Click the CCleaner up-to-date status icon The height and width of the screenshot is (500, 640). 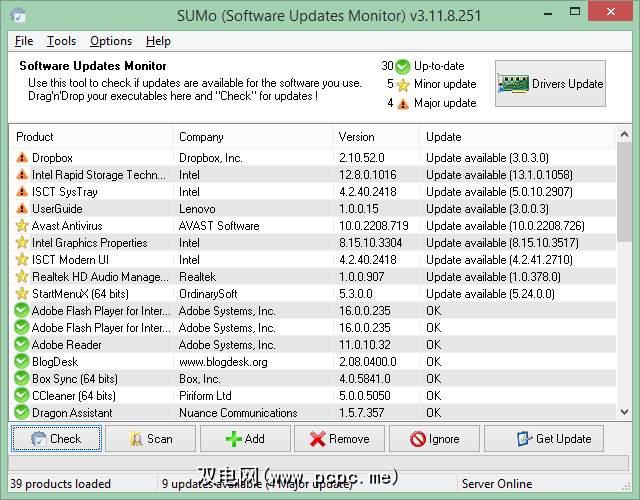pos(22,396)
